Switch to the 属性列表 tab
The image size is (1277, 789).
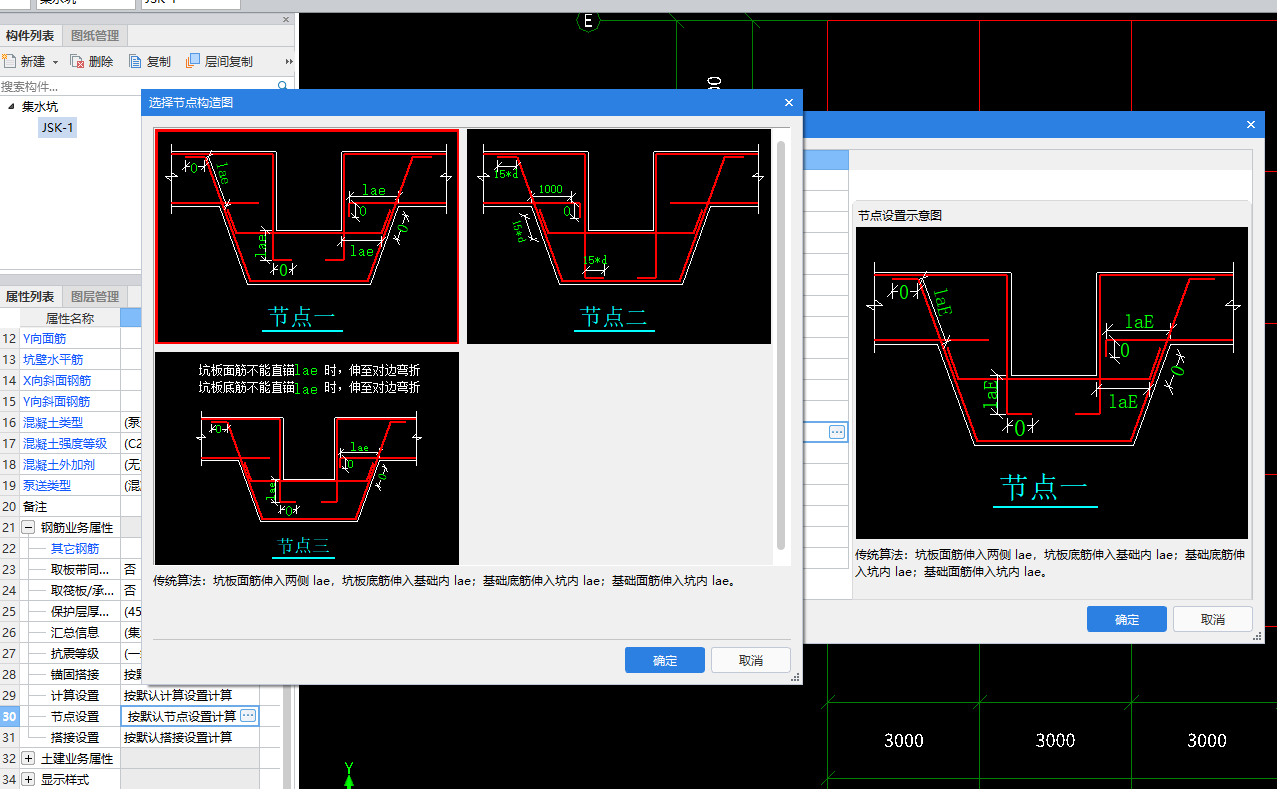[30, 296]
